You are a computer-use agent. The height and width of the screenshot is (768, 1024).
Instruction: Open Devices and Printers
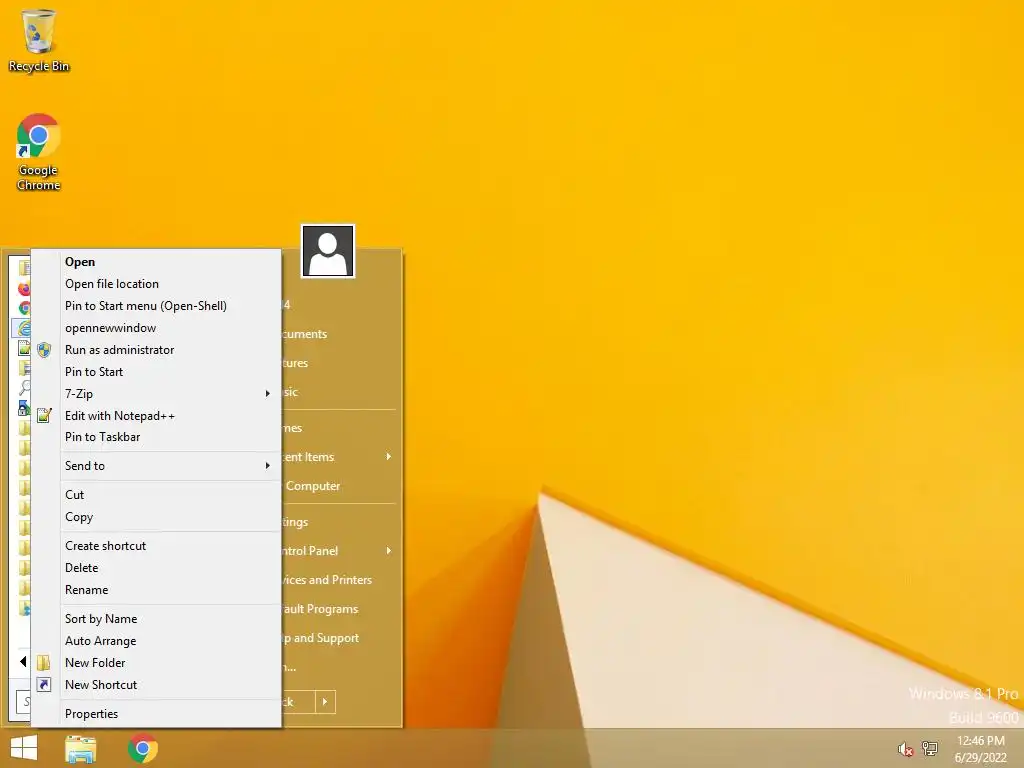coord(340,580)
